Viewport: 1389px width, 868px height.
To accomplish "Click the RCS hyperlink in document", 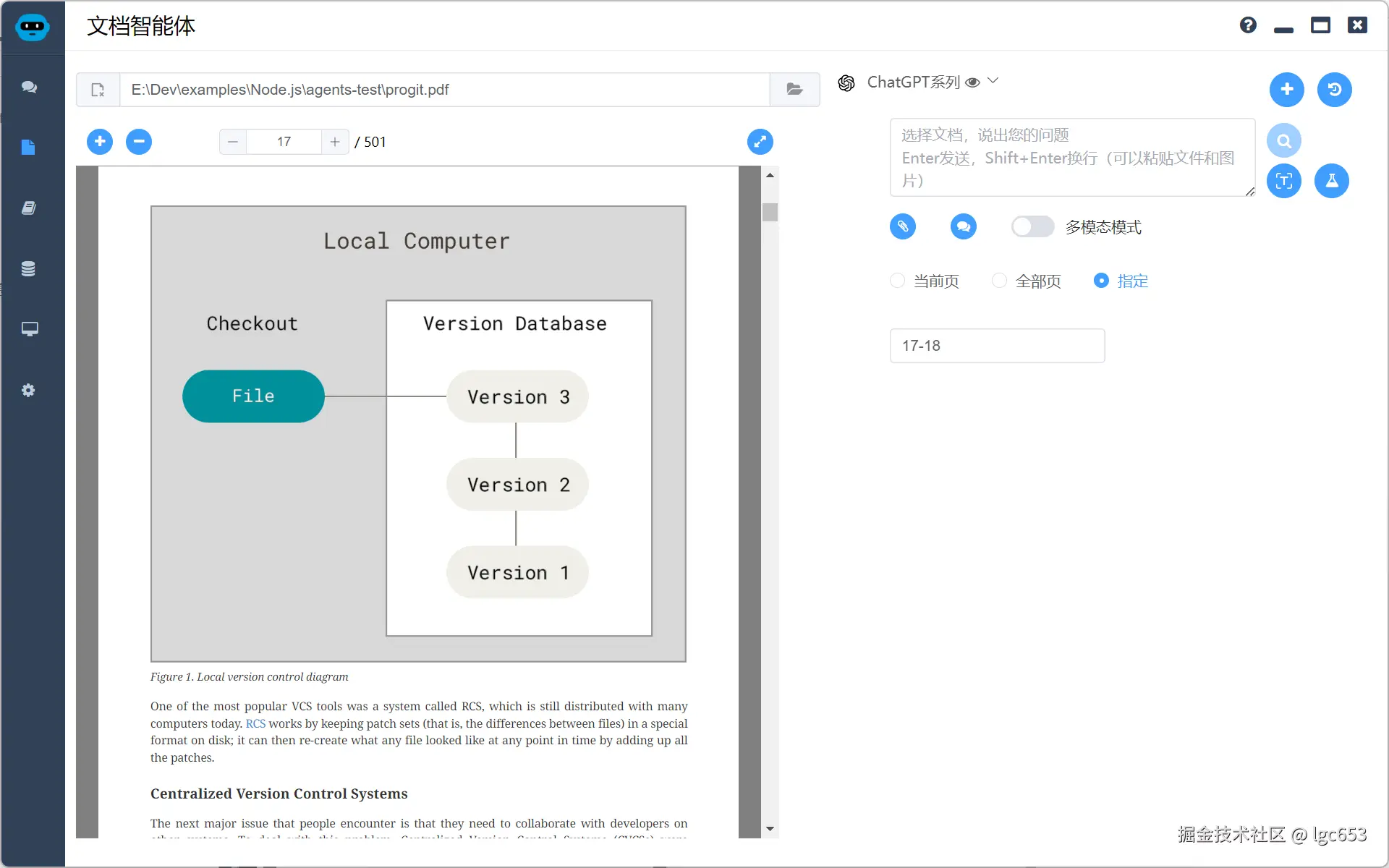I will (x=255, y=723).
